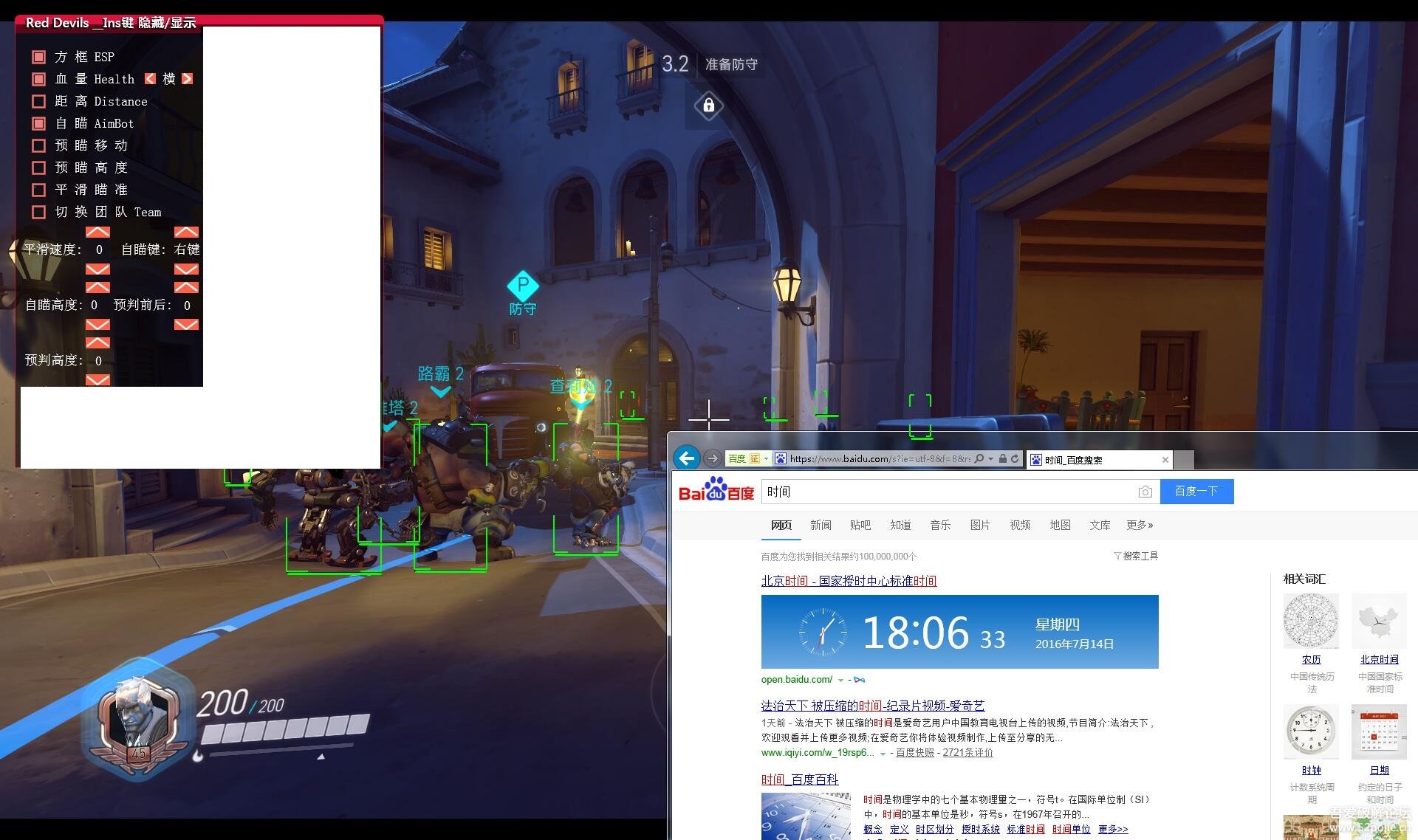
Task: Open the 时间_百度百科 result link
Action: coord(800,779)
